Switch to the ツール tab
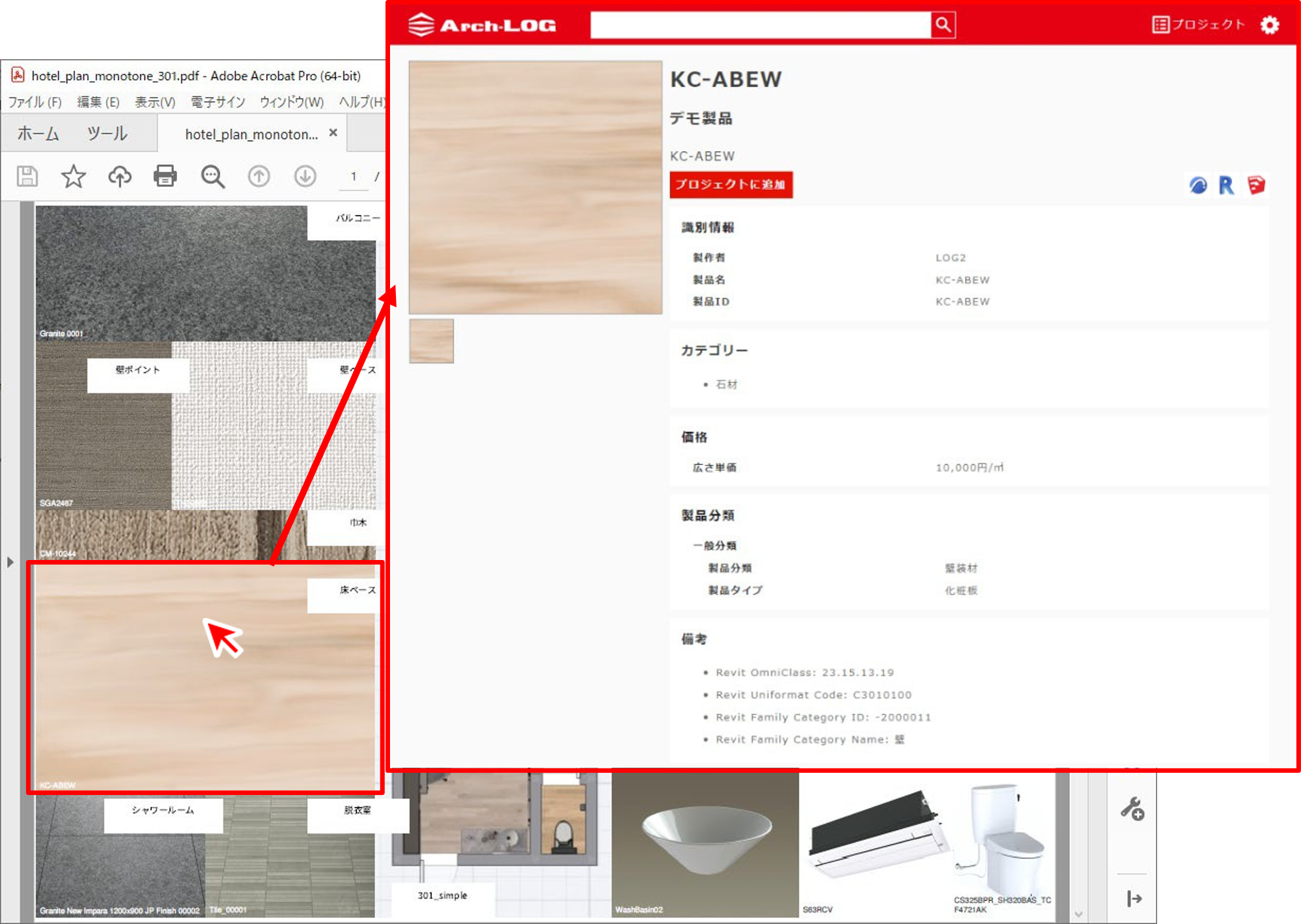 point(107,133)
